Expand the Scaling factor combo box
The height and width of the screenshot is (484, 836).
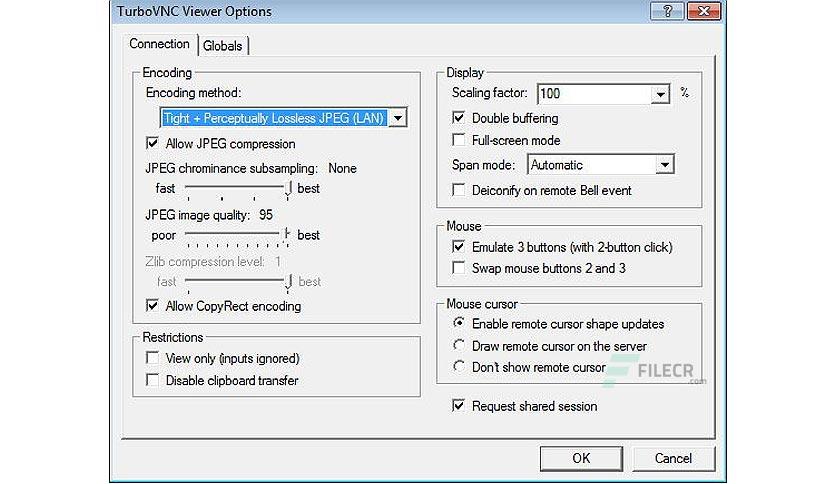[660, 94]
